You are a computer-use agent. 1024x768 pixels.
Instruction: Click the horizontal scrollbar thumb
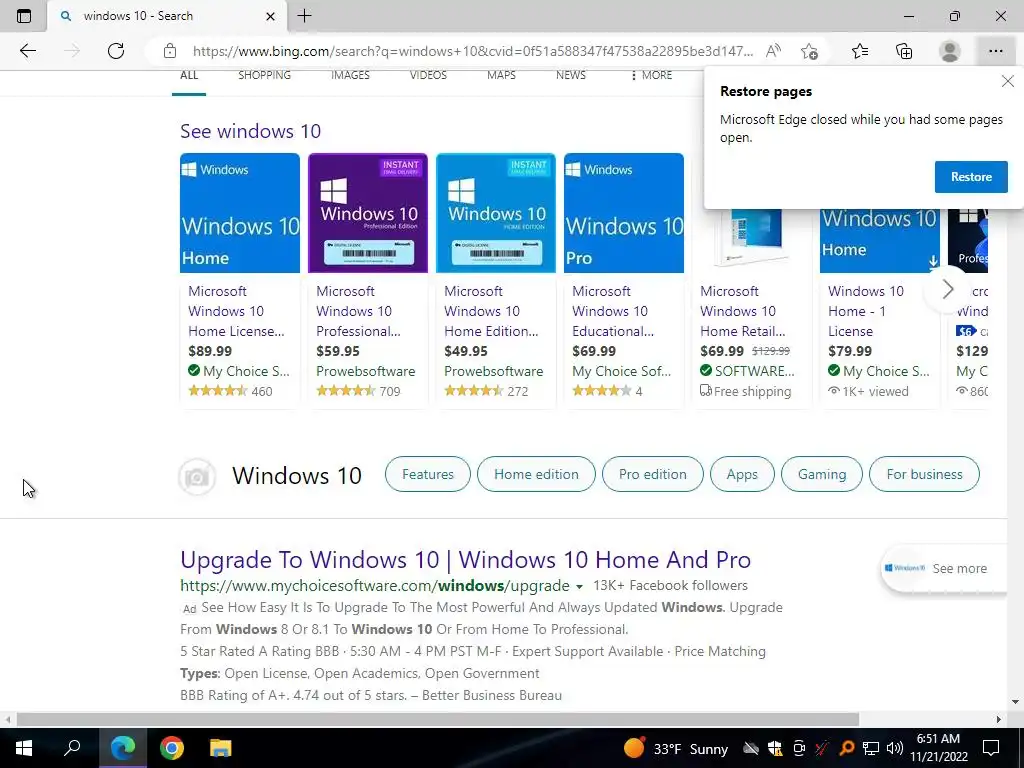438,719
